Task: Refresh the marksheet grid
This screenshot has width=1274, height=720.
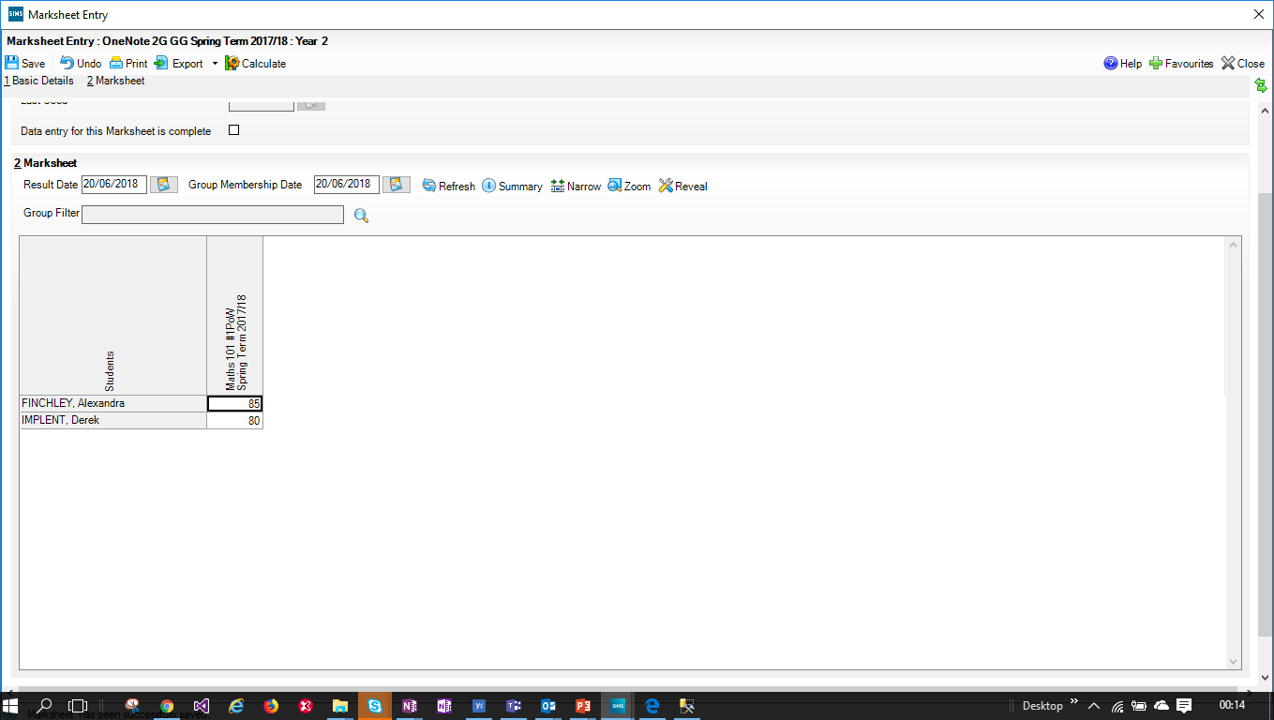Action: [448, 186]
